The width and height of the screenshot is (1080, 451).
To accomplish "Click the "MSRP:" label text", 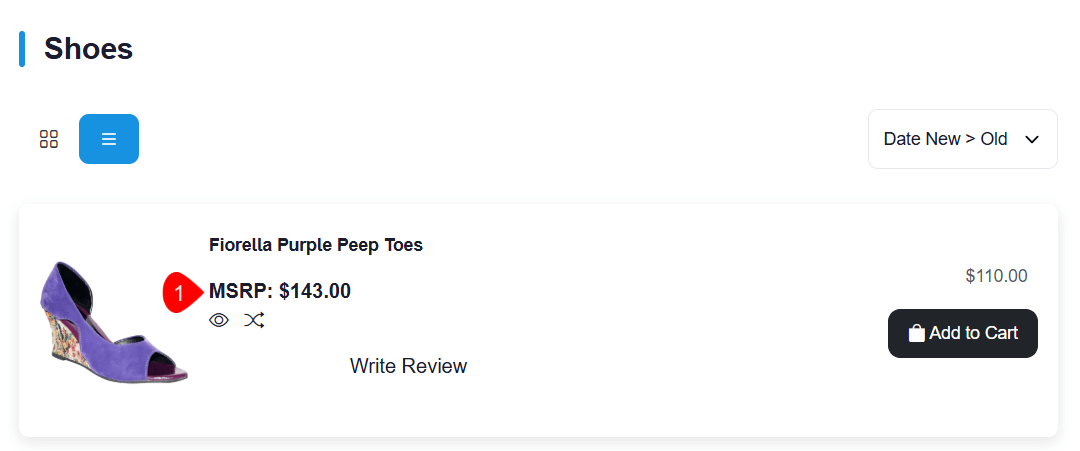I will (240, 292).
